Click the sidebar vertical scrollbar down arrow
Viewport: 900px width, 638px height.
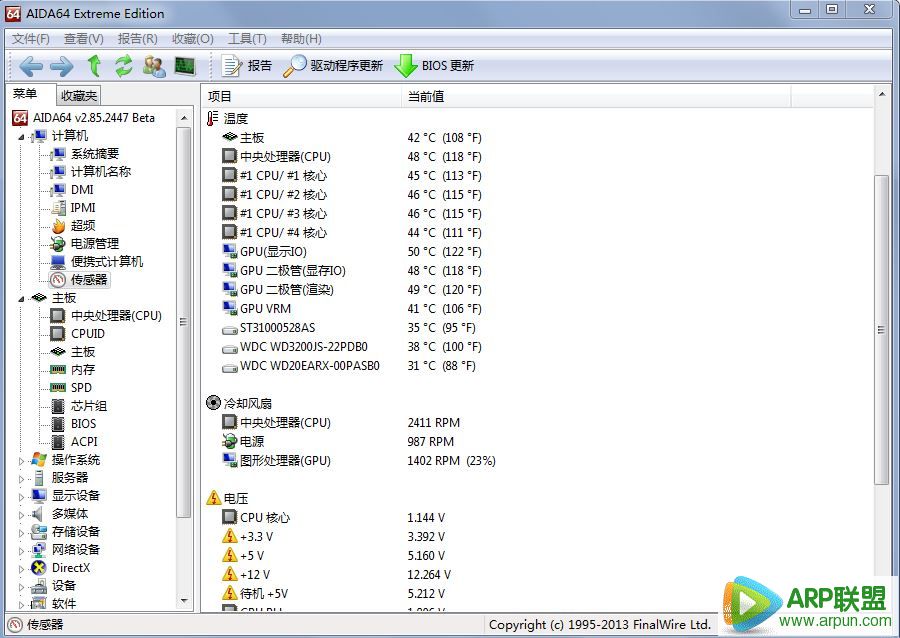tap(183, 601)
